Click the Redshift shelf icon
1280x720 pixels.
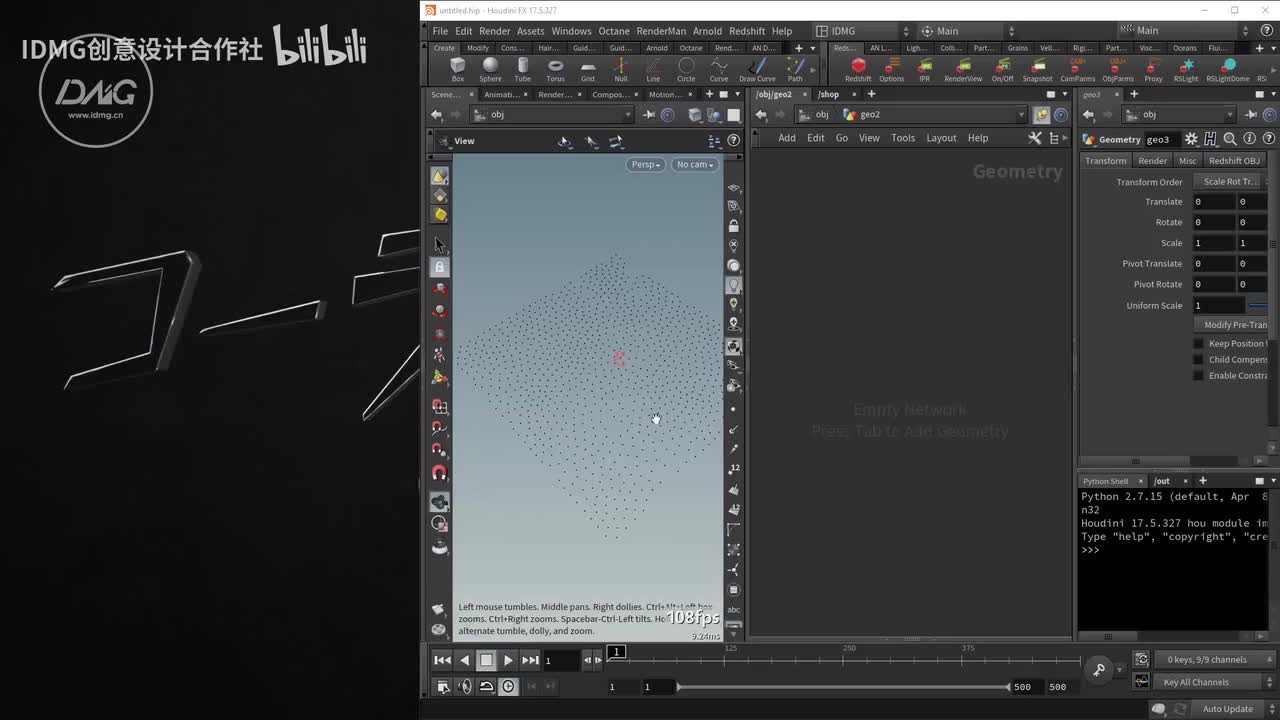click(858, 70)
